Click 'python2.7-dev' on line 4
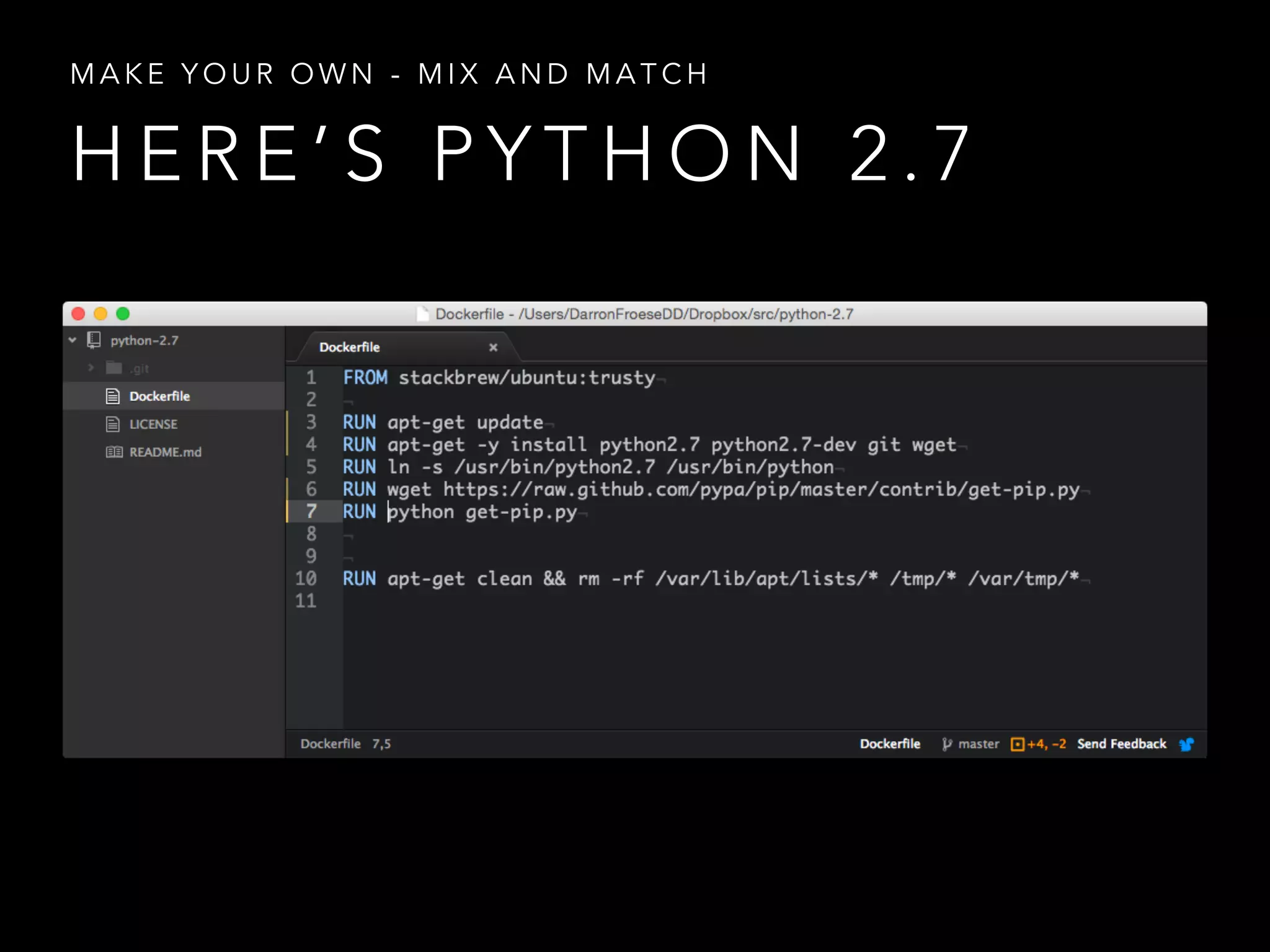 783,444
